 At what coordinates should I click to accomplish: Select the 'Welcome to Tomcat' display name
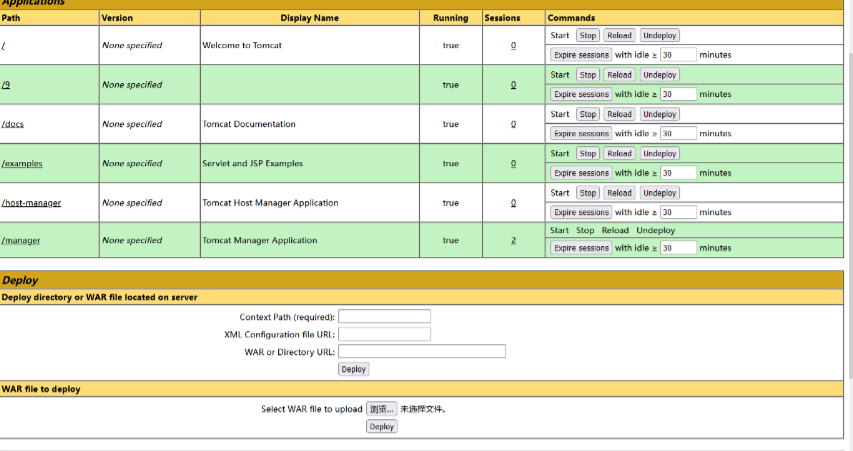pos(242,46)
